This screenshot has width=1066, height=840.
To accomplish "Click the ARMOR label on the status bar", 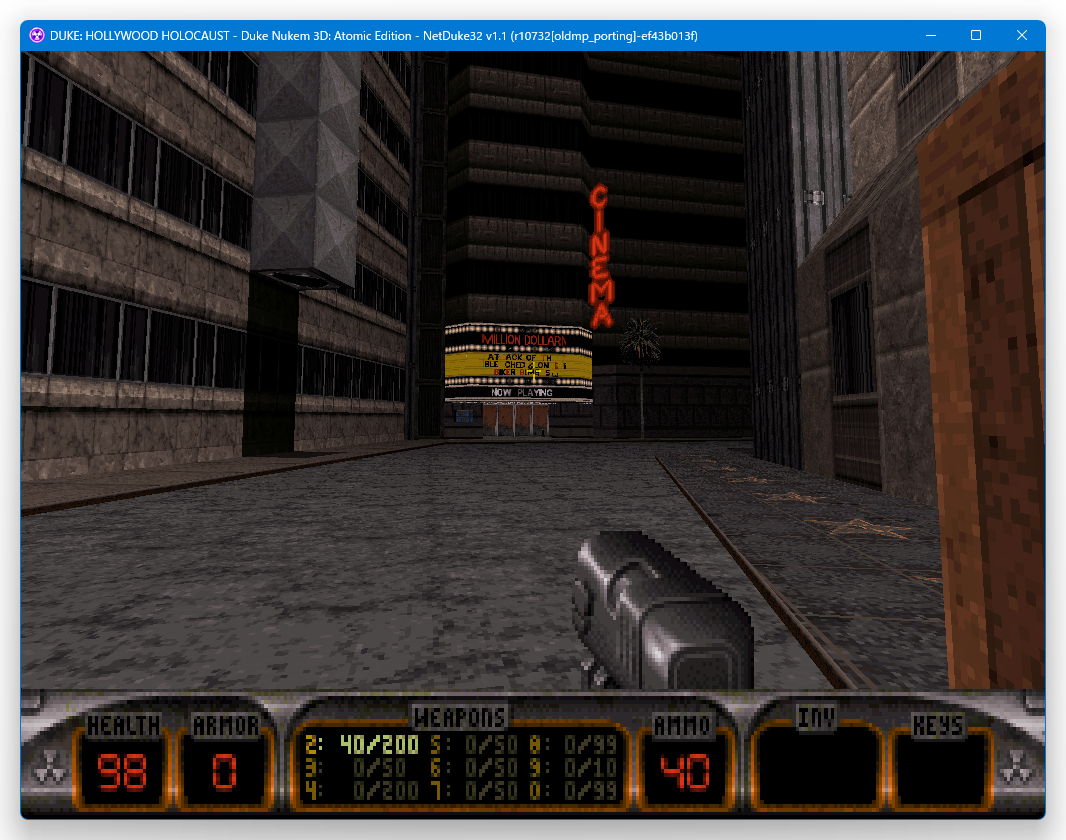I will click(226, 726).
